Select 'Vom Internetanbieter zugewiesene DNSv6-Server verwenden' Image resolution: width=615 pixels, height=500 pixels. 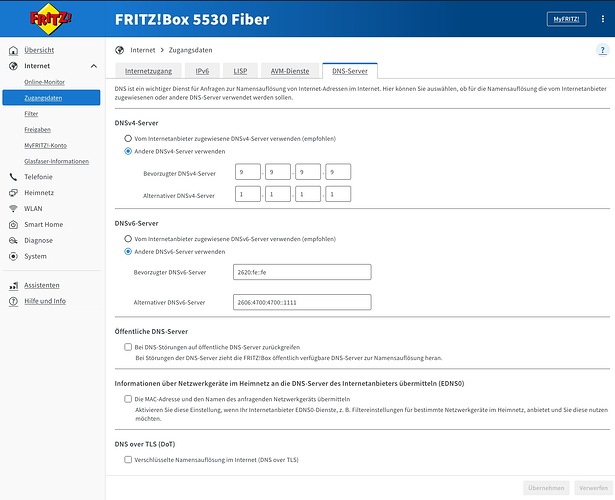[x=127, y=239]
